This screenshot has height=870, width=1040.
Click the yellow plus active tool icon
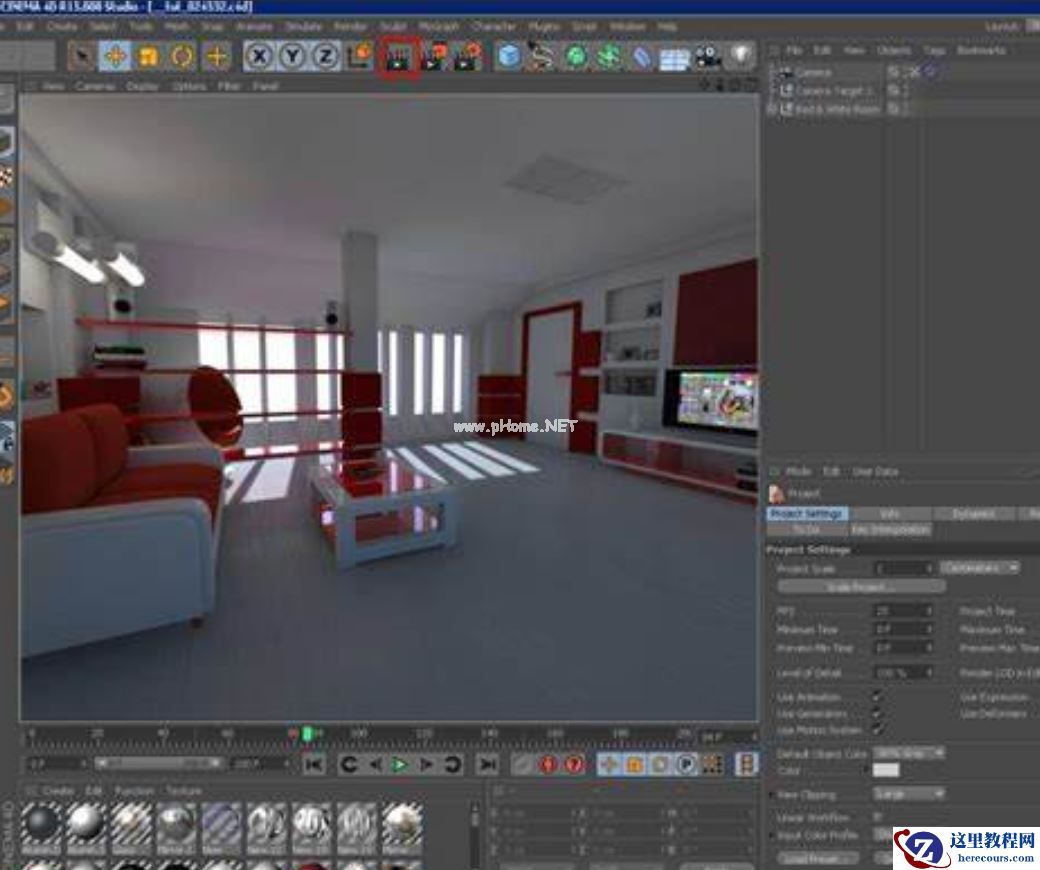pyautogui.click(x=216, y=57)
